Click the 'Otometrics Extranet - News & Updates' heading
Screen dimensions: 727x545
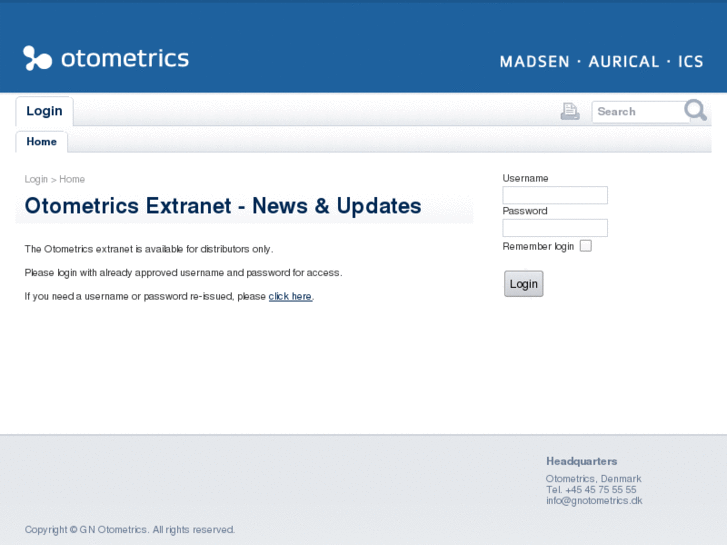(x=223, y=206)
